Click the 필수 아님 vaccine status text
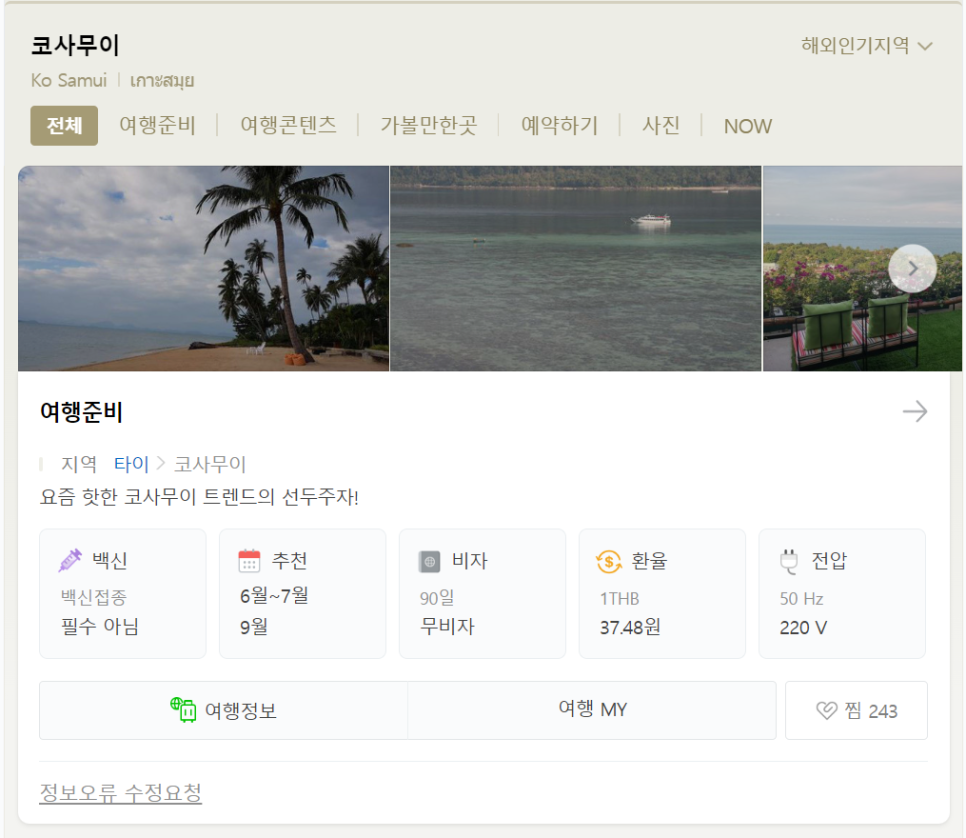Screen dimensions: 966x838 (100, 627)
